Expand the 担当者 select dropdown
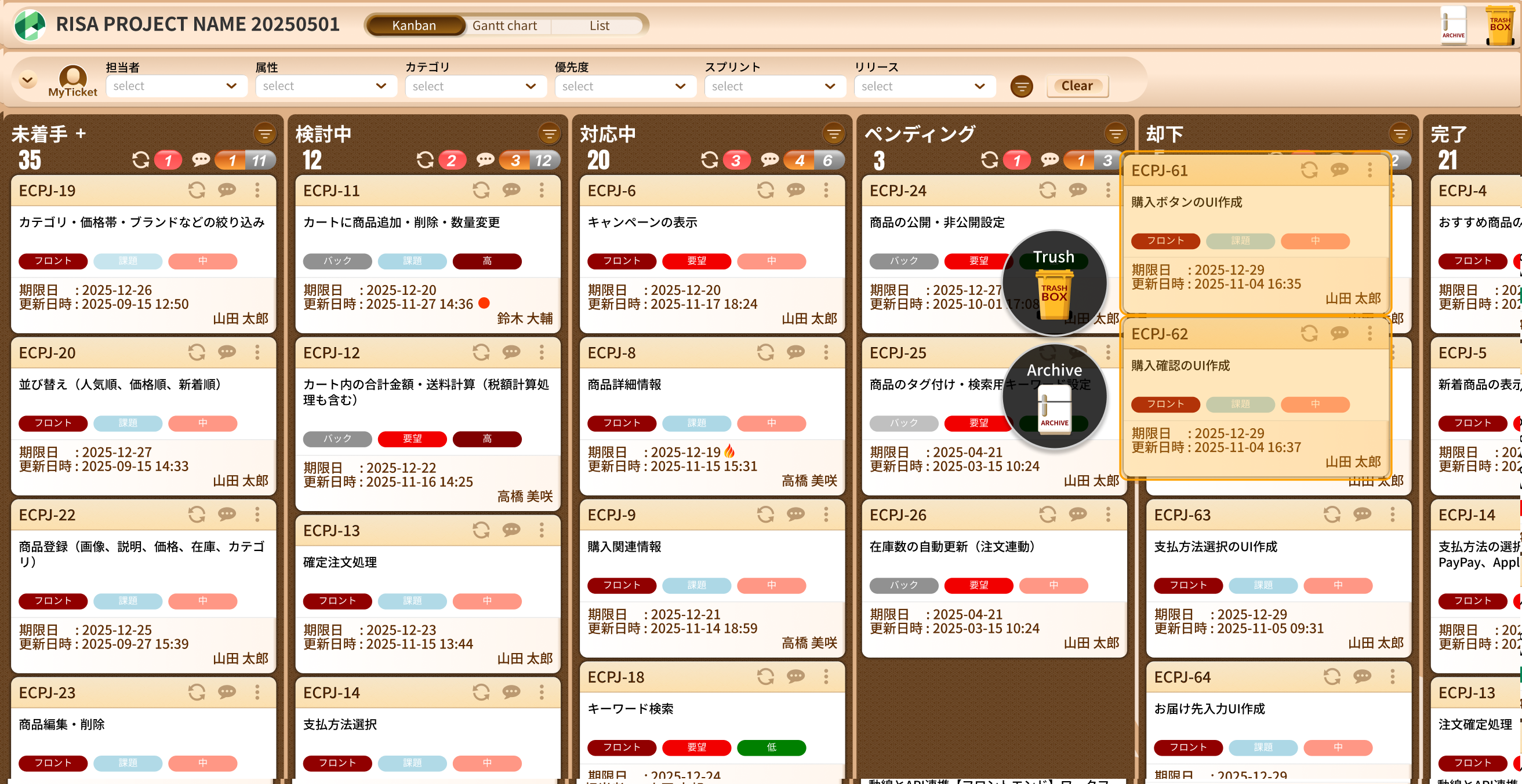This screenshot has height=784, width=1522. pos(176,86)
